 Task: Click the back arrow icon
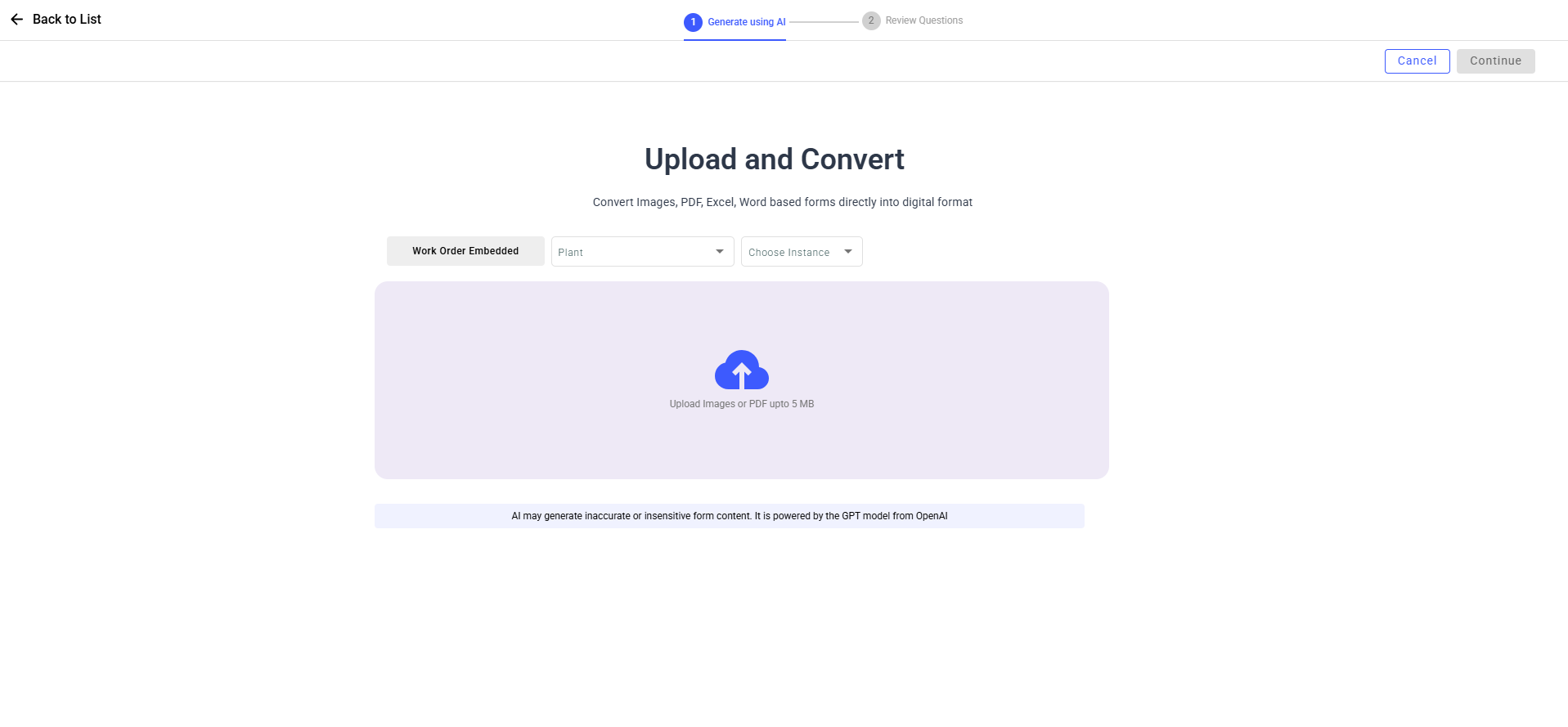click(16, 20)
